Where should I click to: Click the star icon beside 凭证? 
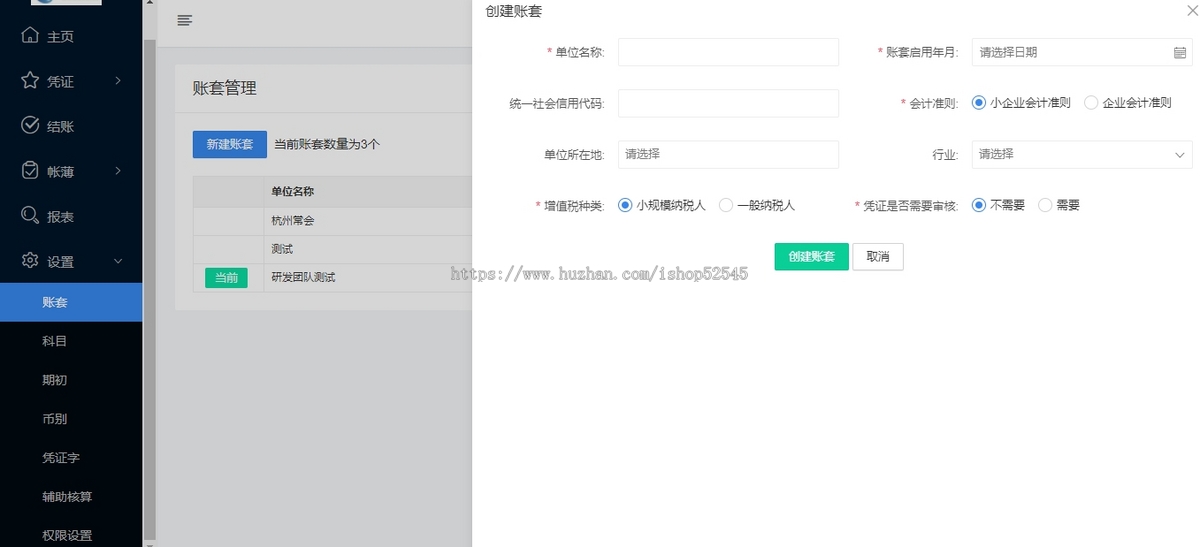pos(30,81)
